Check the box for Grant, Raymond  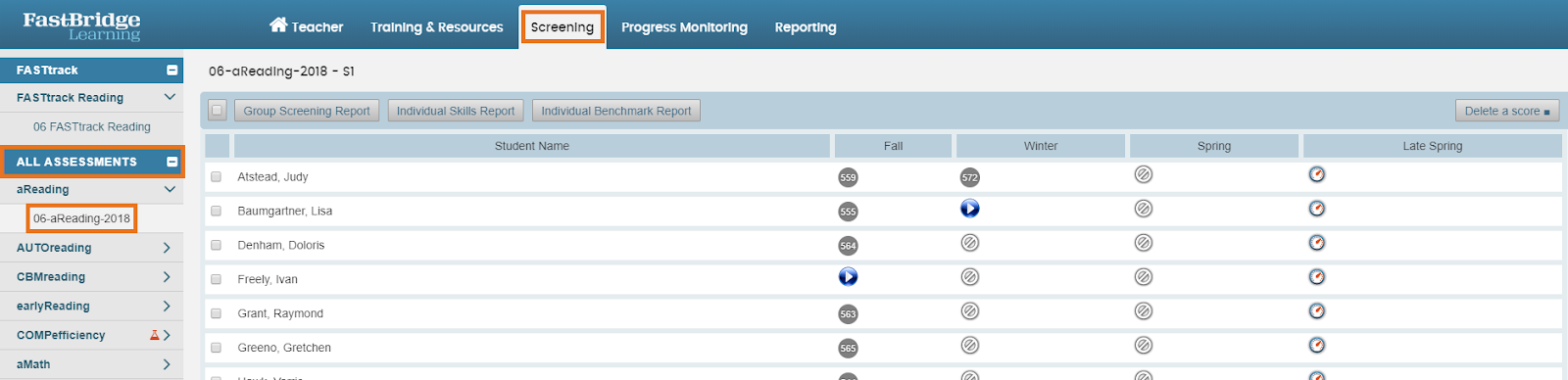click(x=216, y=314)
